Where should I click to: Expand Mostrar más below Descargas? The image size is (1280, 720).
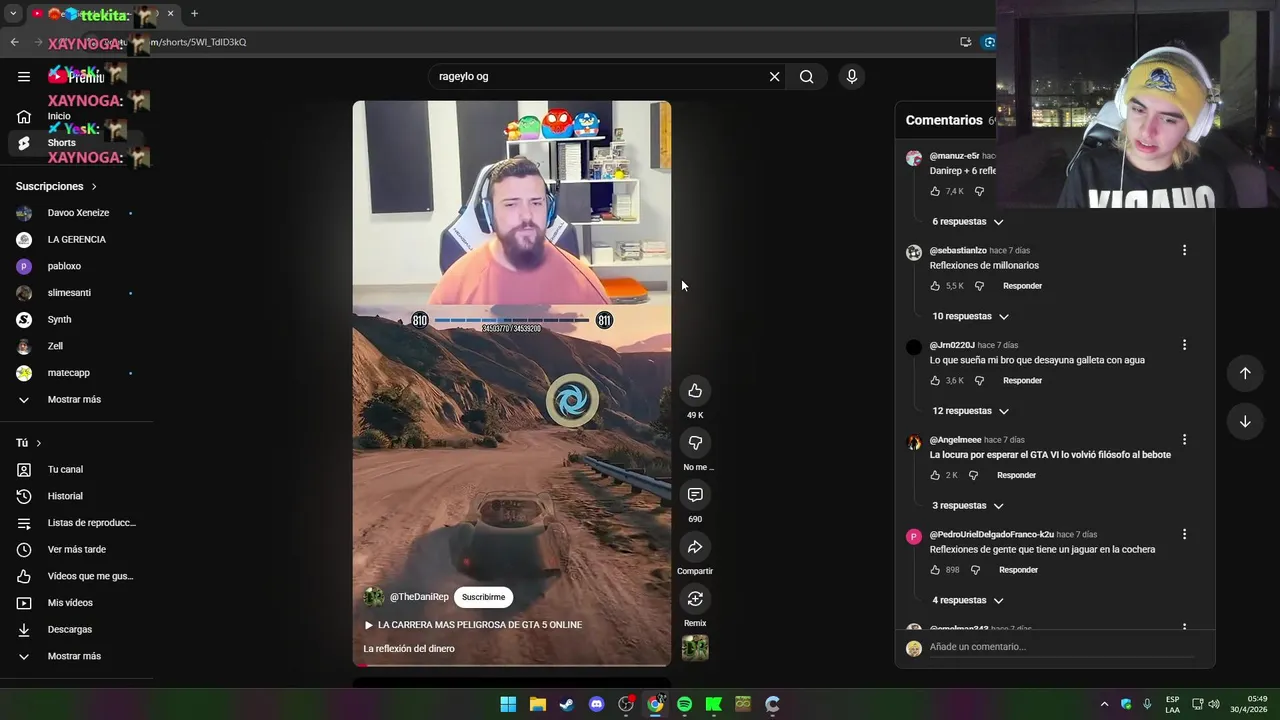click(76, 656)
